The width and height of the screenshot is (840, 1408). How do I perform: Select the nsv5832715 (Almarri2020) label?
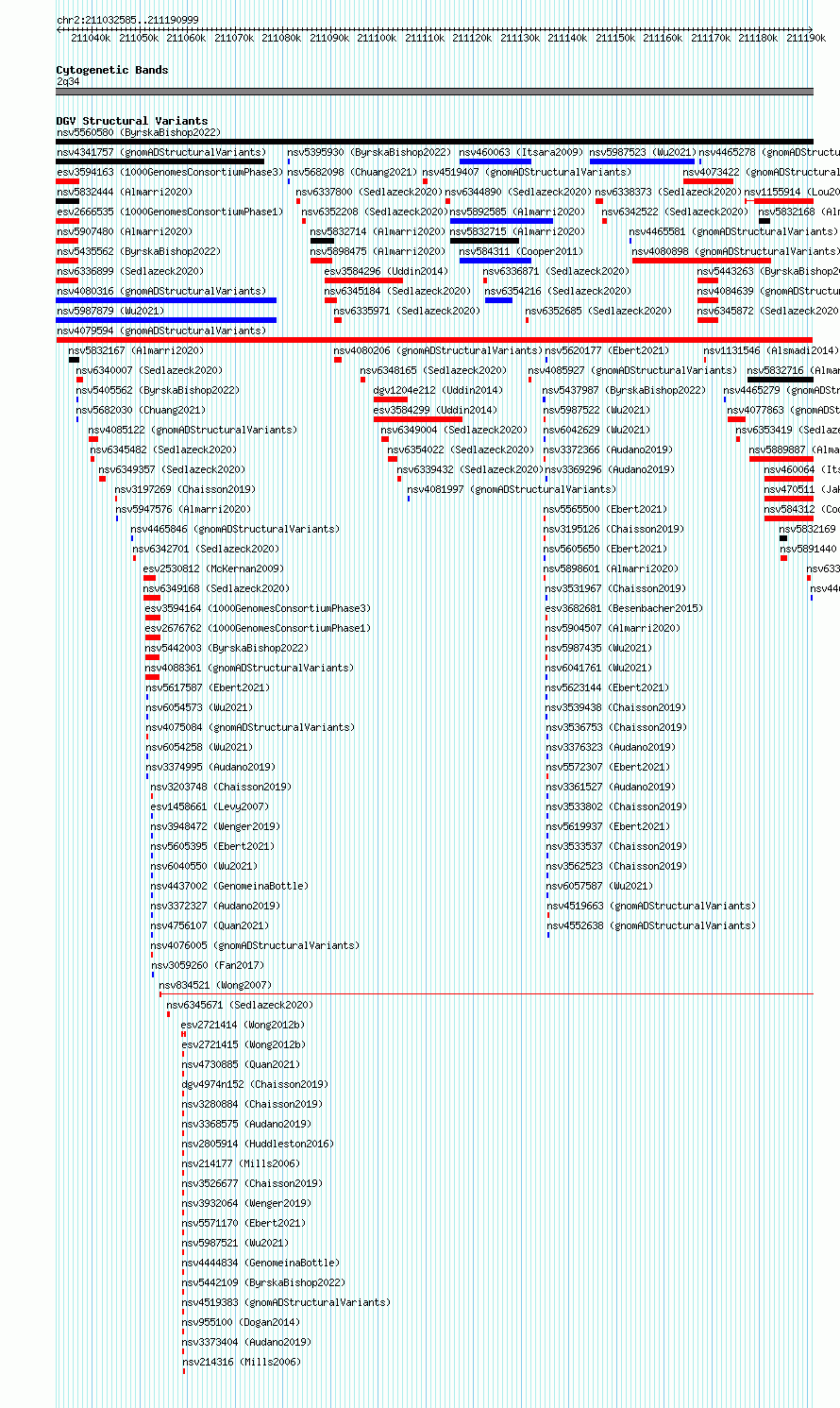pyautogui.click(x=517, y=232)
